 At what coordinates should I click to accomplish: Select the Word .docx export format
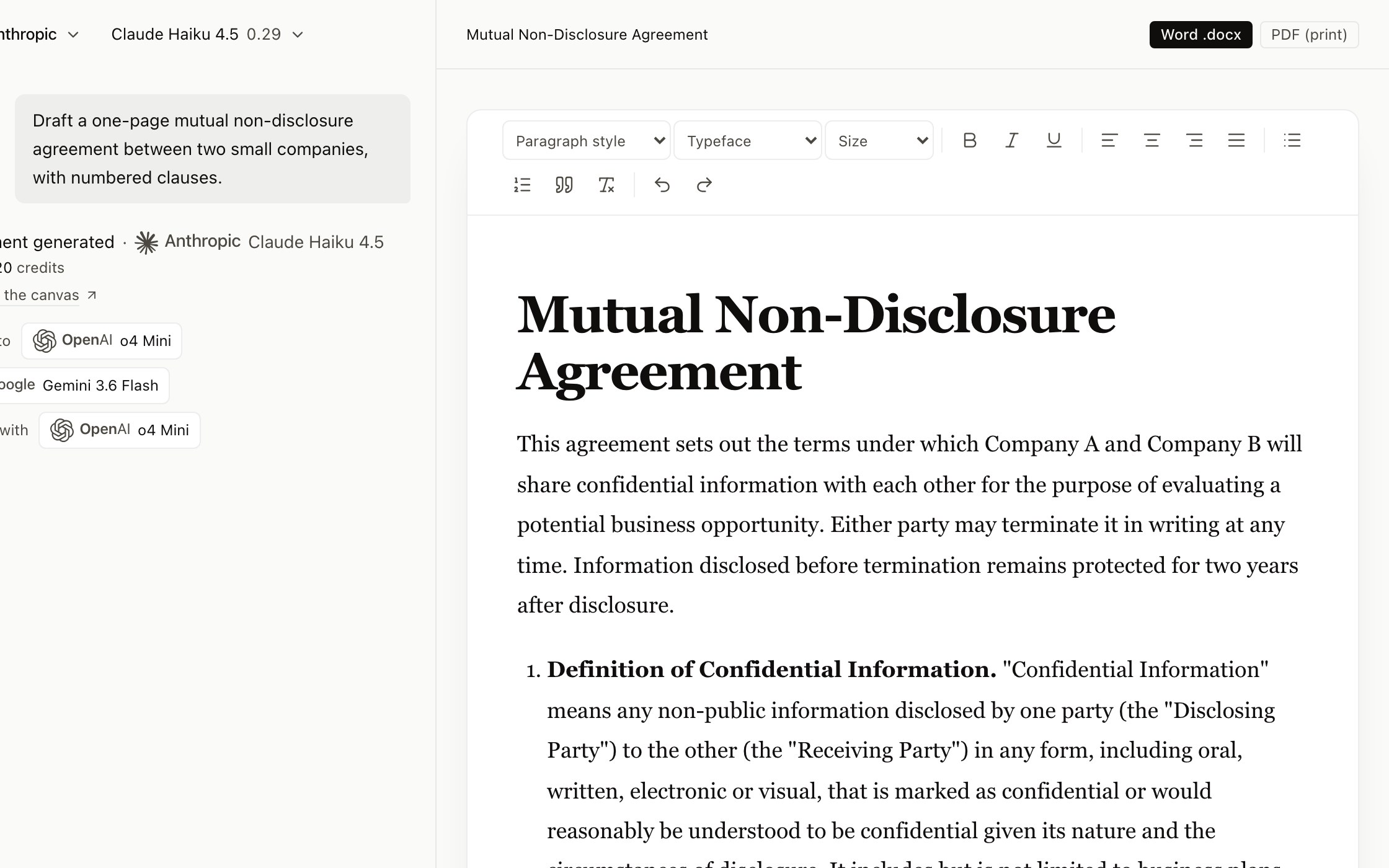click(x=1200, y=35)
